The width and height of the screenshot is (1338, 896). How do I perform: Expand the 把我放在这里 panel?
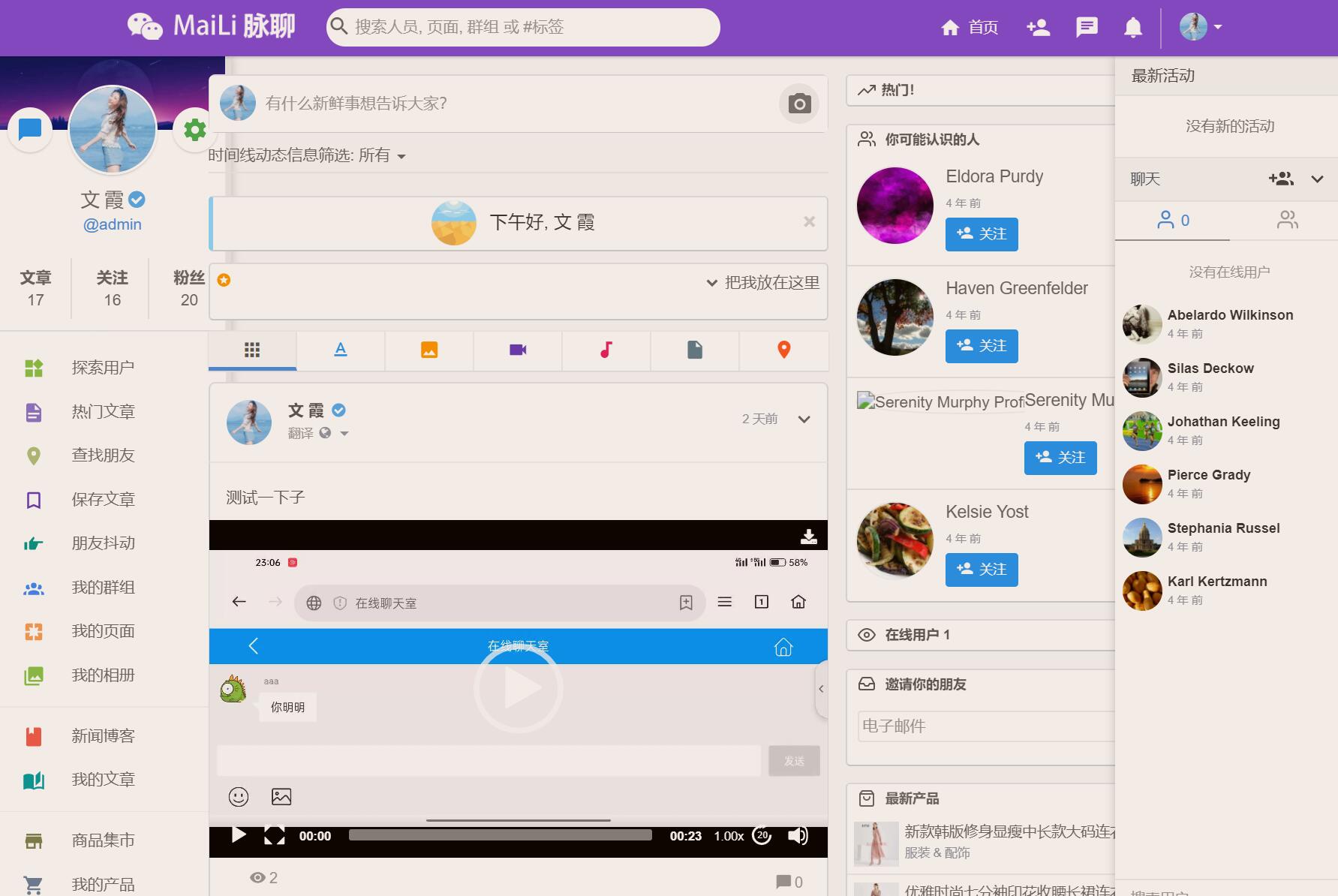[763, 283]
